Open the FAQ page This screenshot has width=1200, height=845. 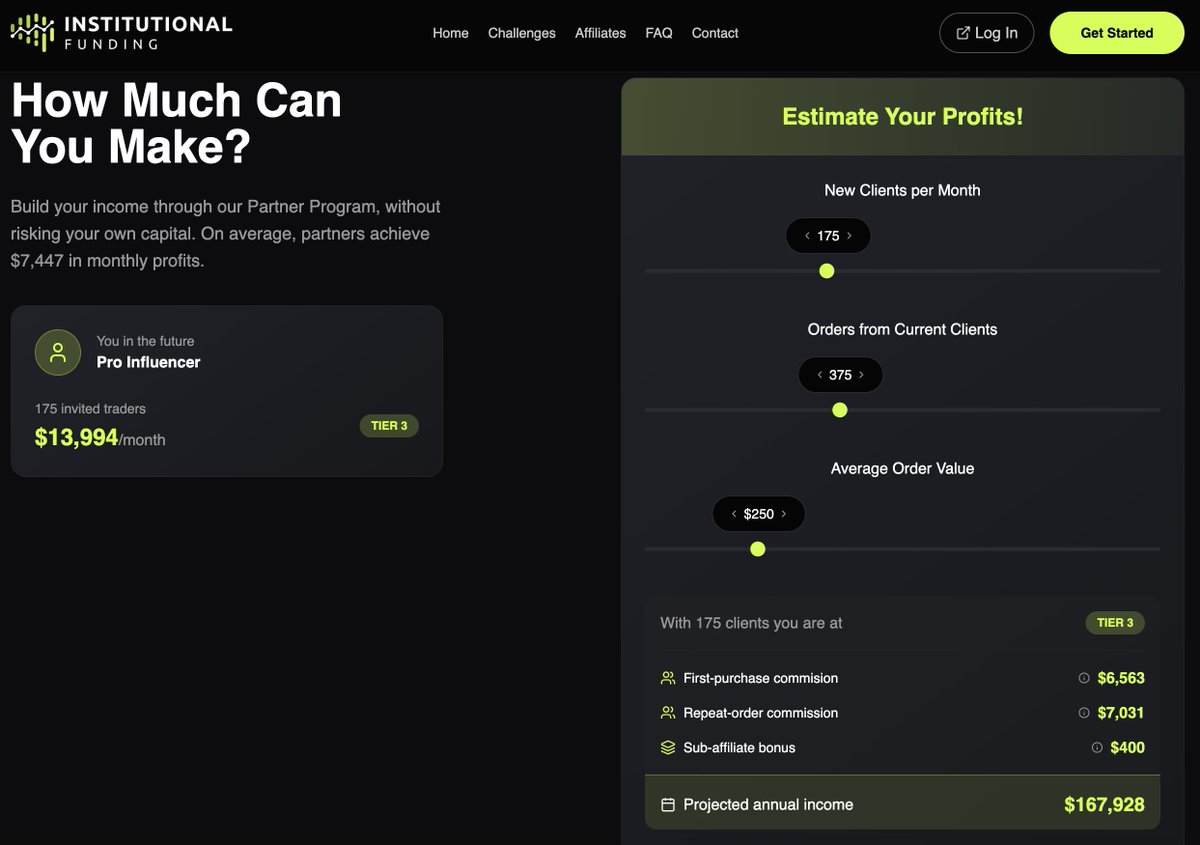[659, 33]
